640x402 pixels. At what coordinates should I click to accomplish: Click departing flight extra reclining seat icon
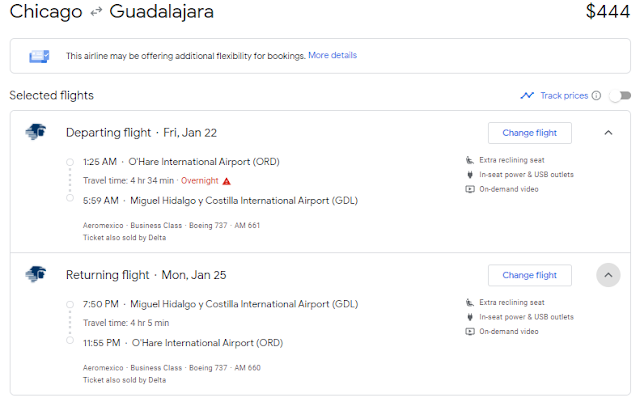click(x=470, y=160)
